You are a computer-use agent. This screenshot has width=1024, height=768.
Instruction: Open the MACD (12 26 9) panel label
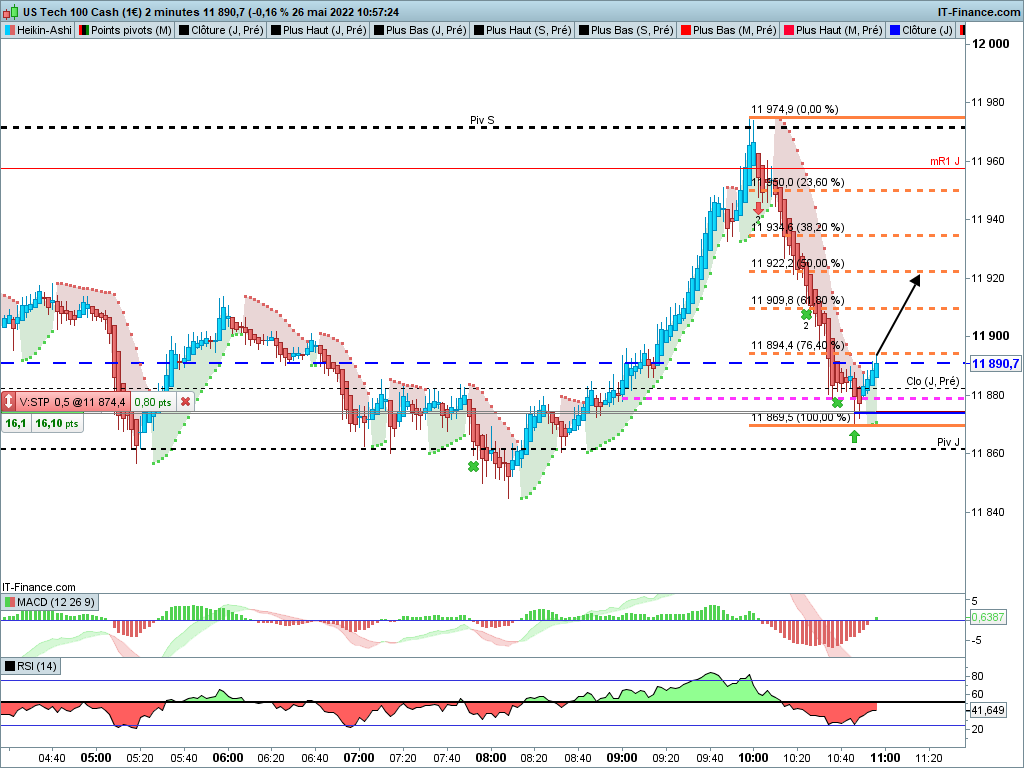pos(56,601)
